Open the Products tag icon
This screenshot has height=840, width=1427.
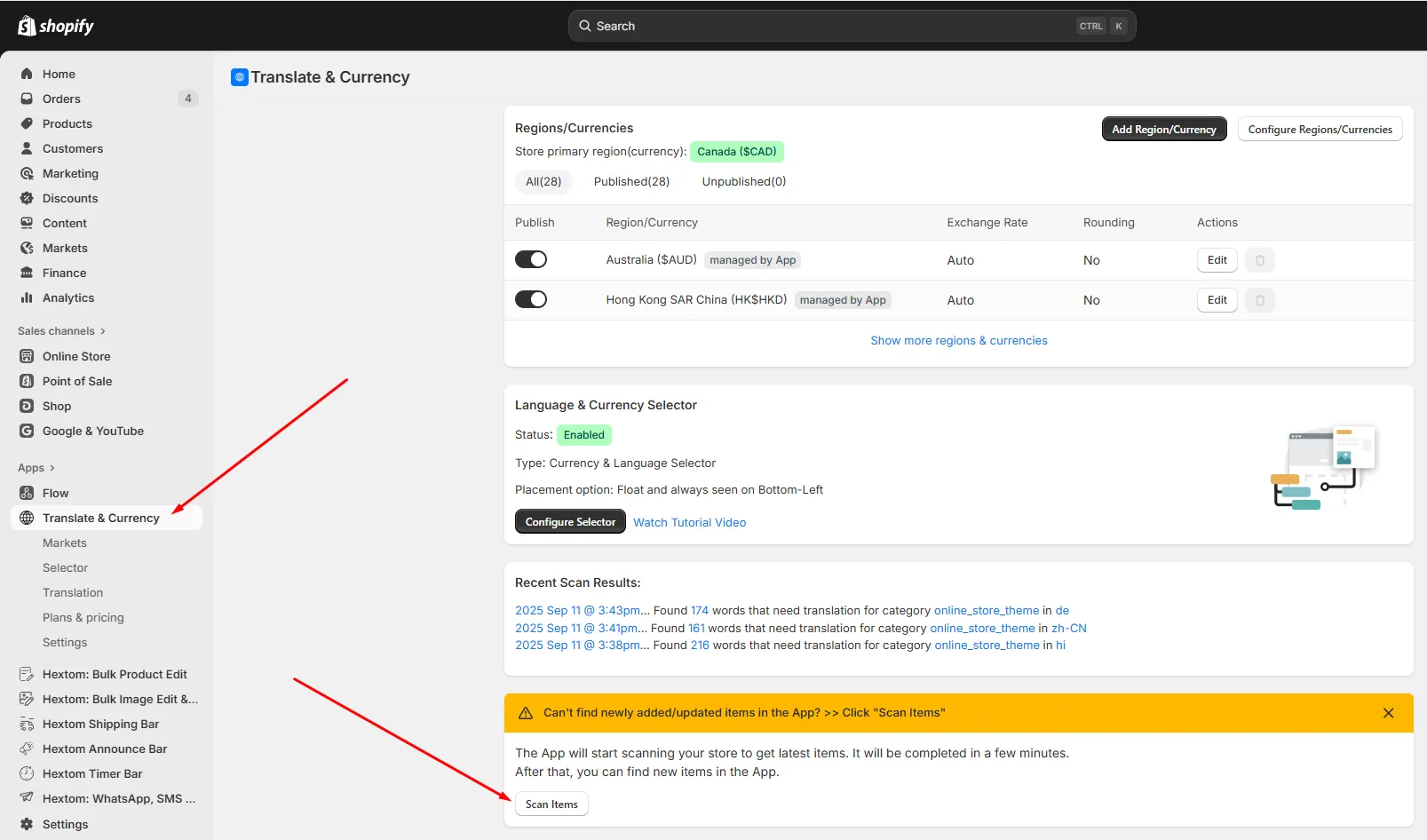tap(27, 123)
